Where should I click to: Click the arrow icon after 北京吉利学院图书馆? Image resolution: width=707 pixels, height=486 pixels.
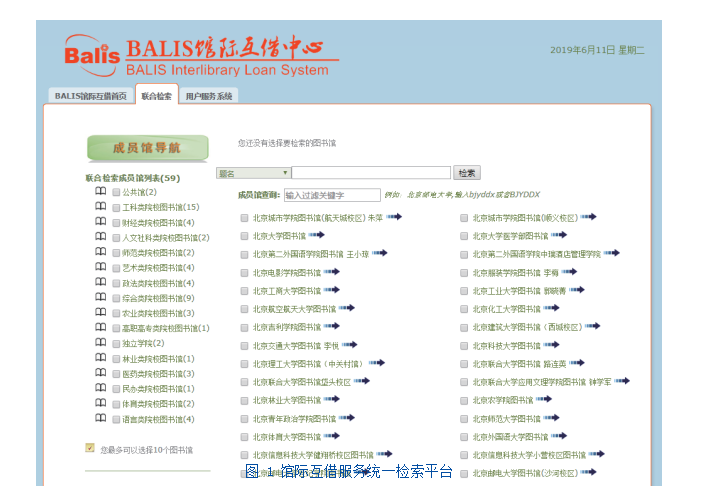coord(332,326)
